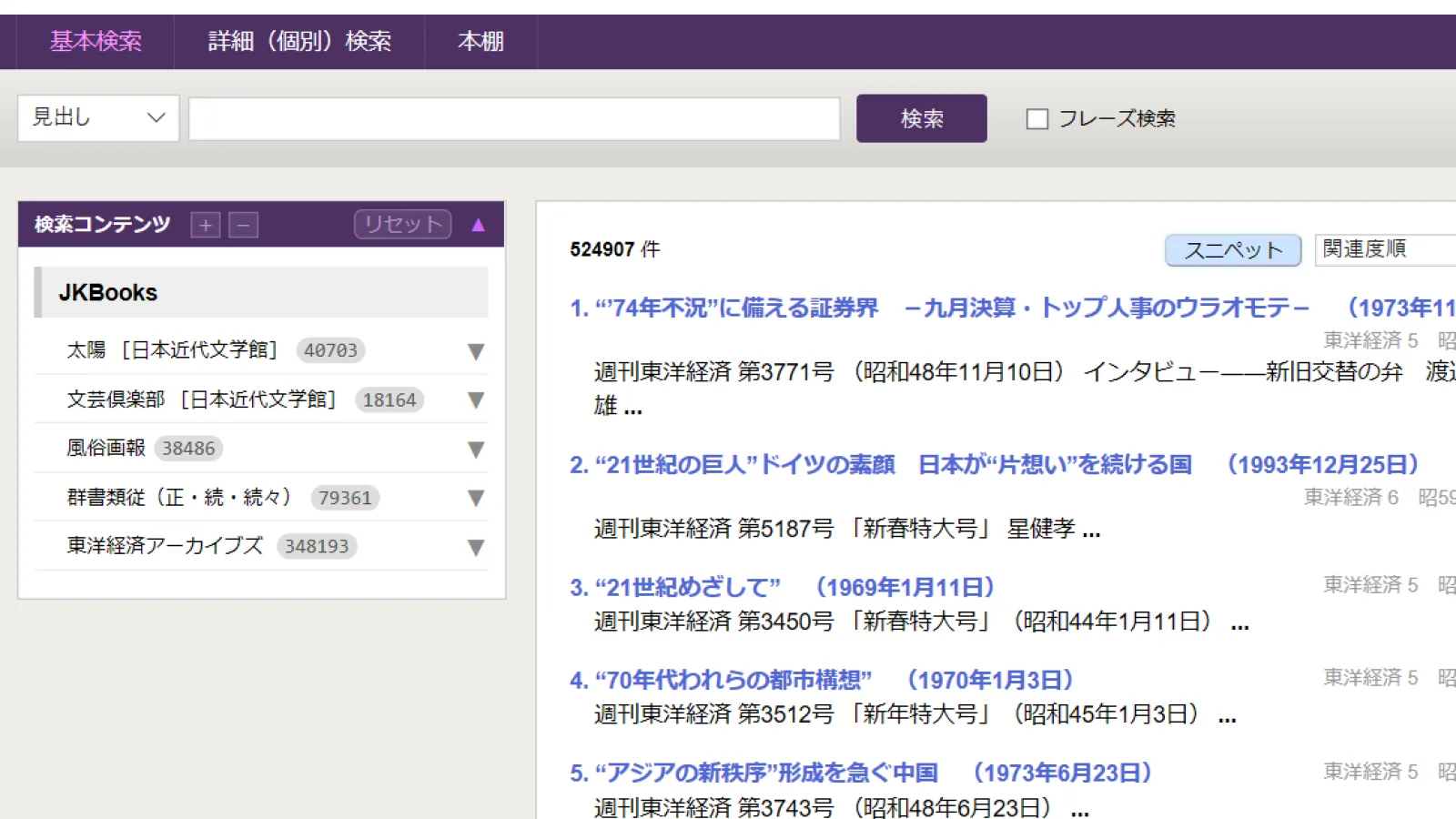Open the 詳細（個別）検索 tab
The height and width of the screenshot is (819, 1456).
[299, 41]
